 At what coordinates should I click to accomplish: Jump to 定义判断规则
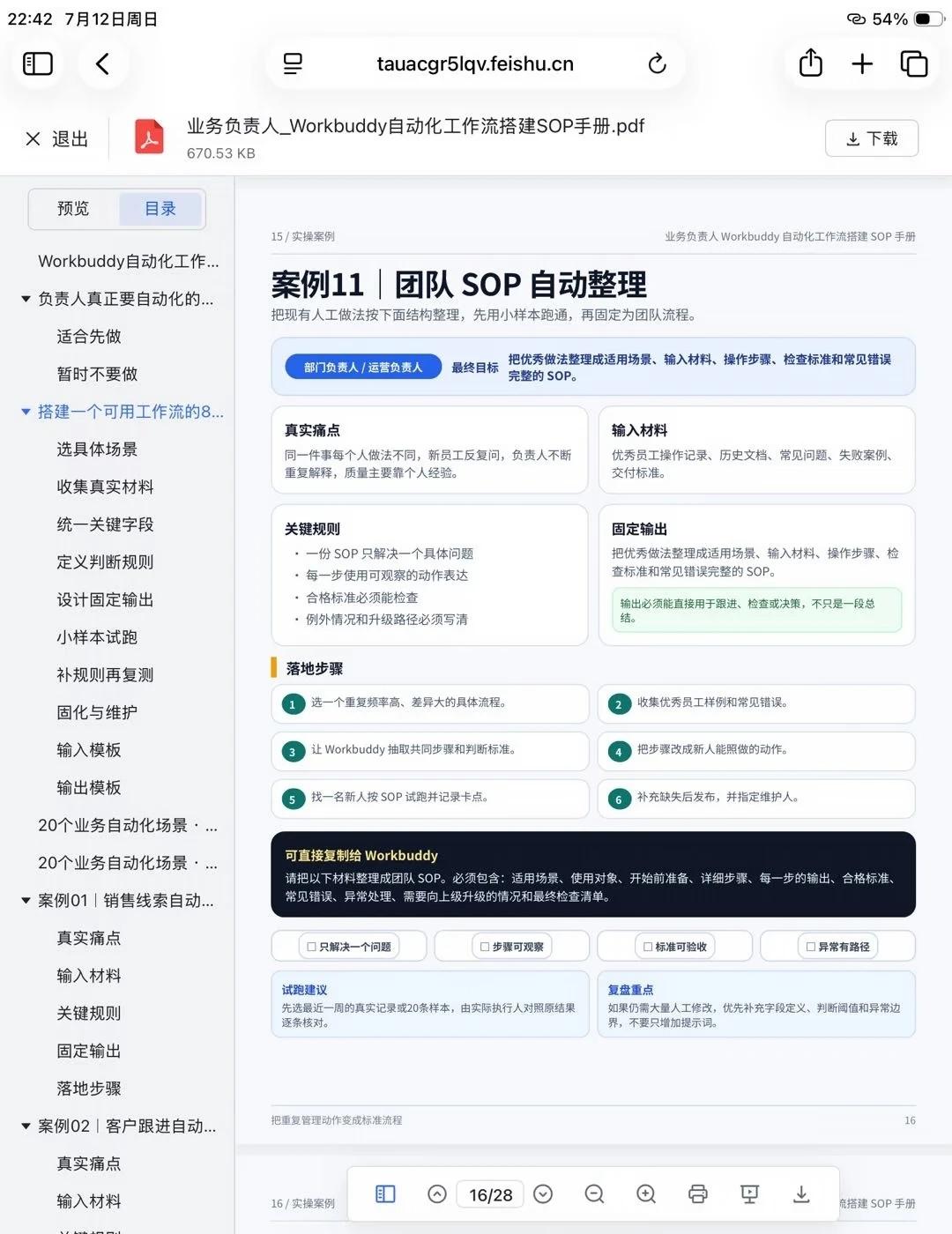pyautogui.click(x=105, y=562)
